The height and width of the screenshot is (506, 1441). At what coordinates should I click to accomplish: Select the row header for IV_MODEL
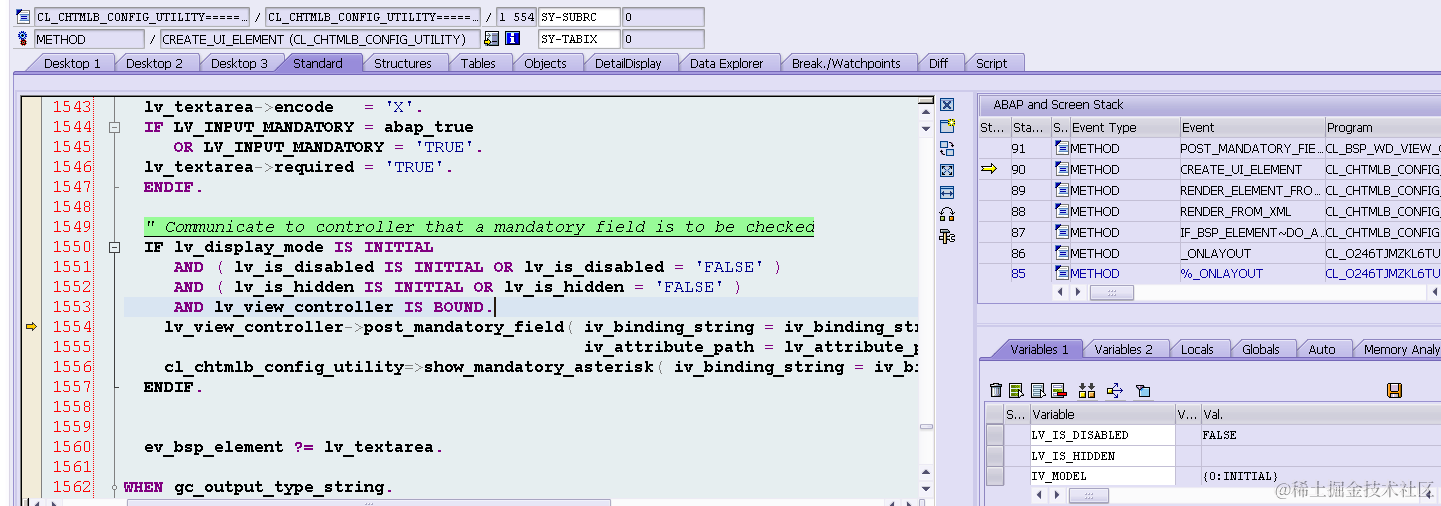tap(995, 477)
